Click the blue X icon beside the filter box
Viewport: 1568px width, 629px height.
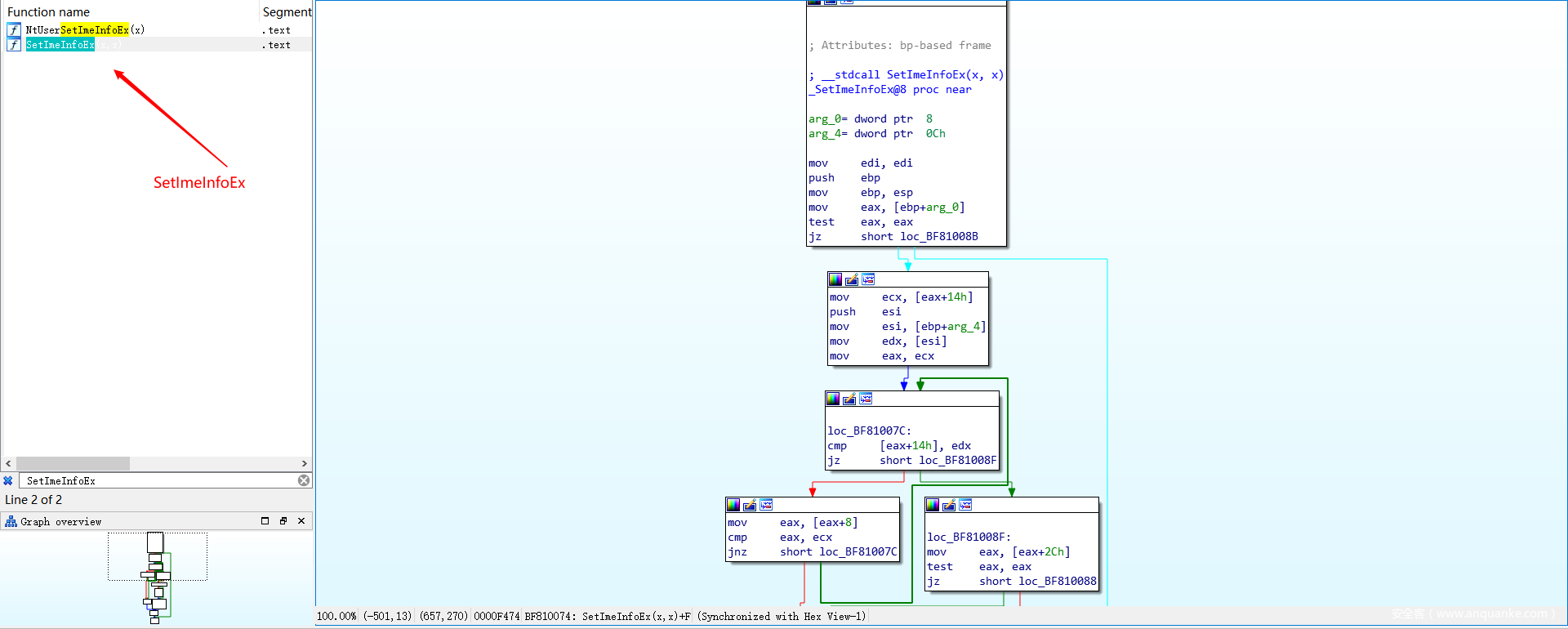click(x=8, y=480)
